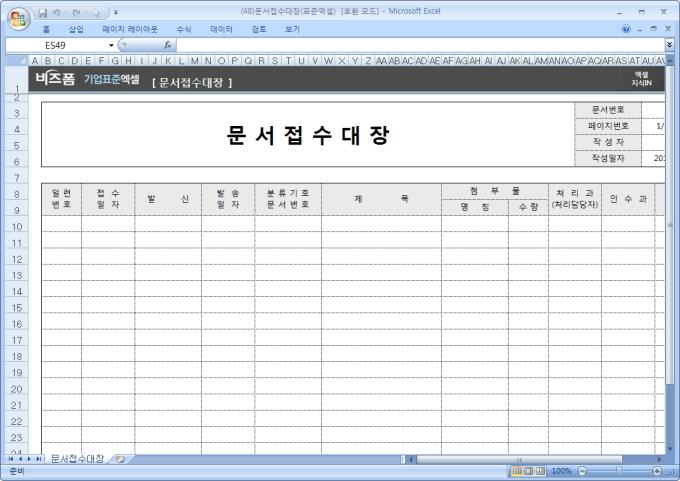Open the 삽입 ribbon tab
The width and height of the screenshot is (680, 481).
tap(76, 29)
